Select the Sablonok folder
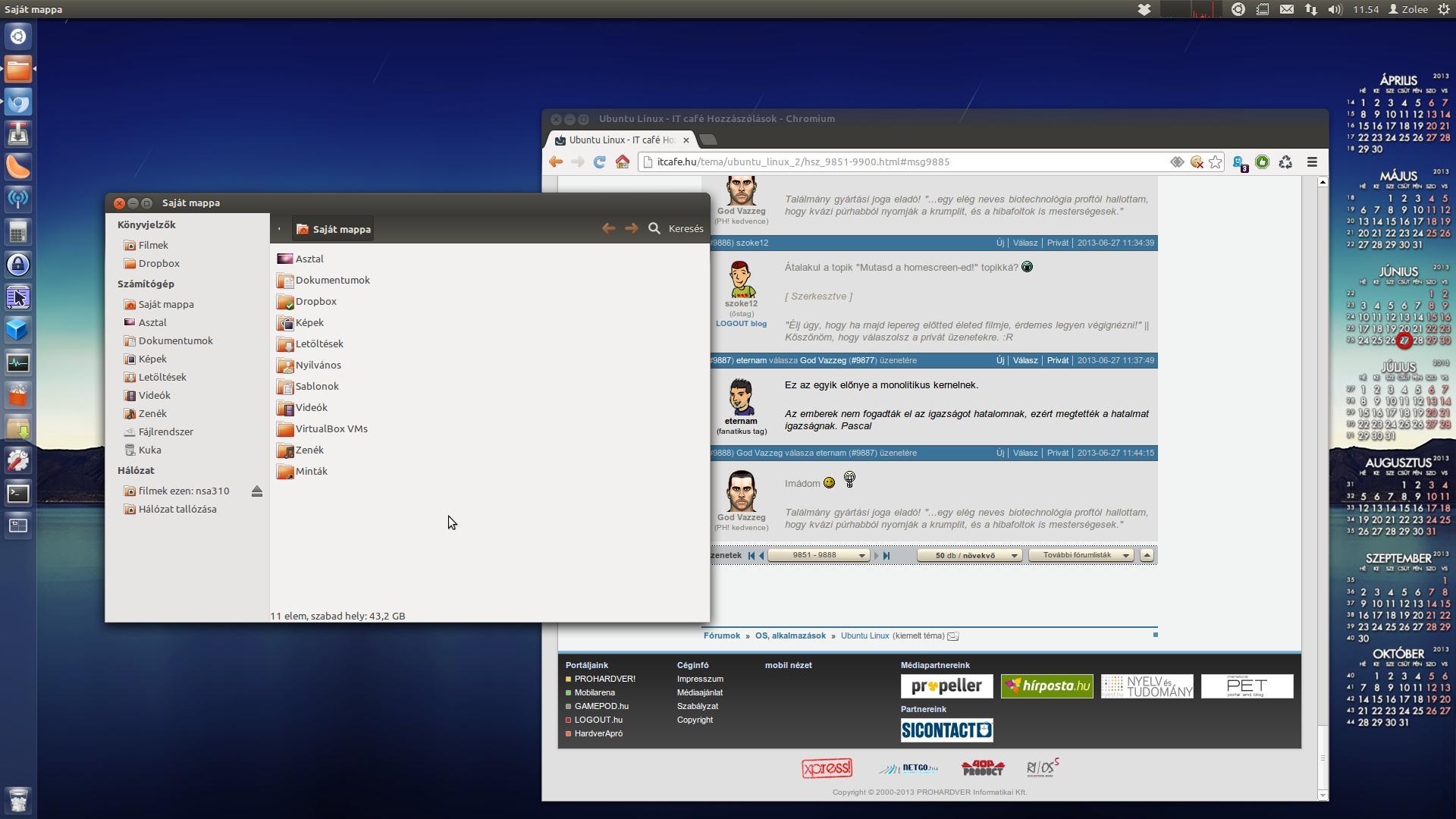The height and width of the screenshot is (819, 1456). (308, 386)
